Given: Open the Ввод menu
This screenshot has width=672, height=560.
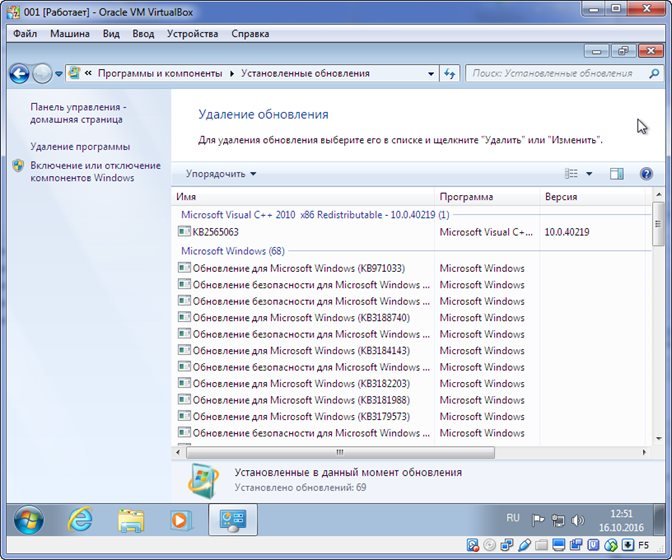Looking at the screenshot, I should (143, 34).
